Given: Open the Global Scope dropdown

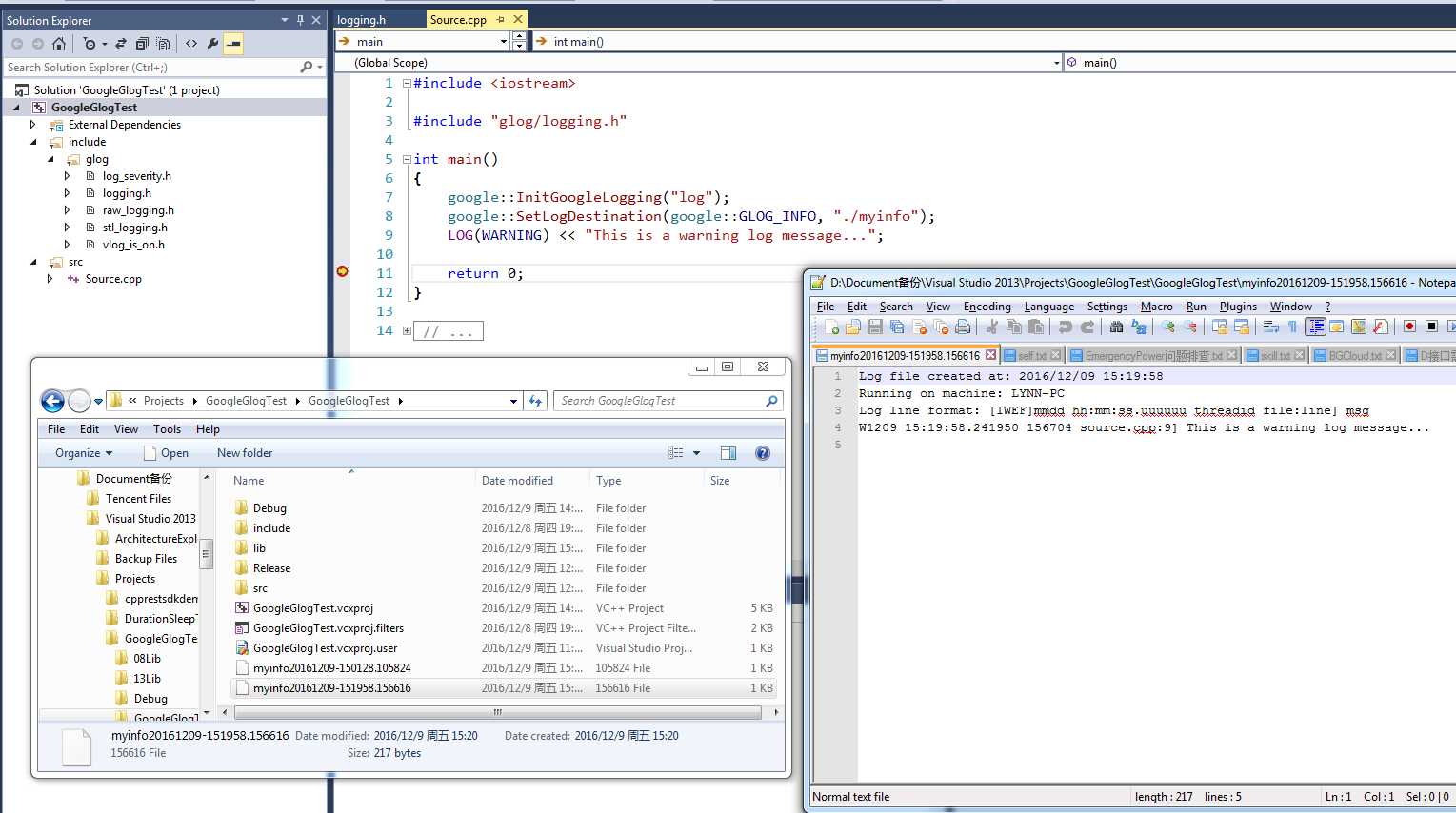Looking at the screenshot, I should pos(1057,63).
